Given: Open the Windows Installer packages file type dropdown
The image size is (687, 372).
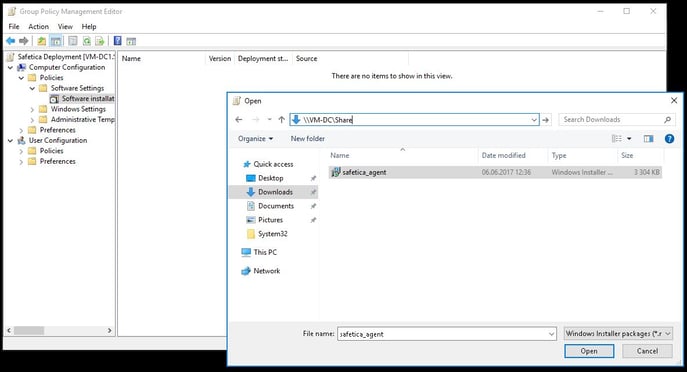Looking at the screenshot, I should (x=618, y=334).
